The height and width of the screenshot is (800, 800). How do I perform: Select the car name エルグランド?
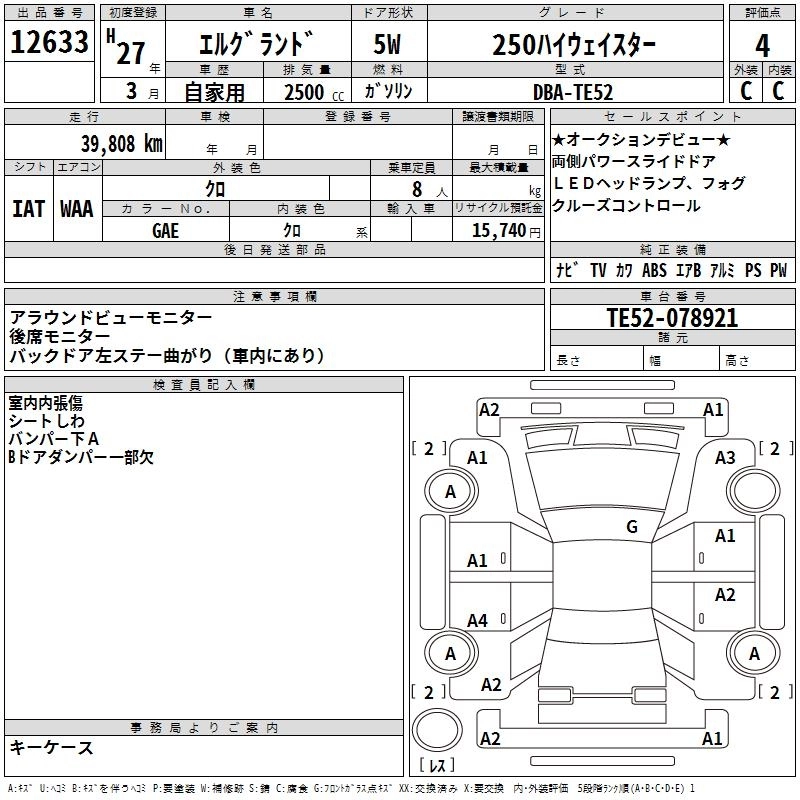(255, 44)
